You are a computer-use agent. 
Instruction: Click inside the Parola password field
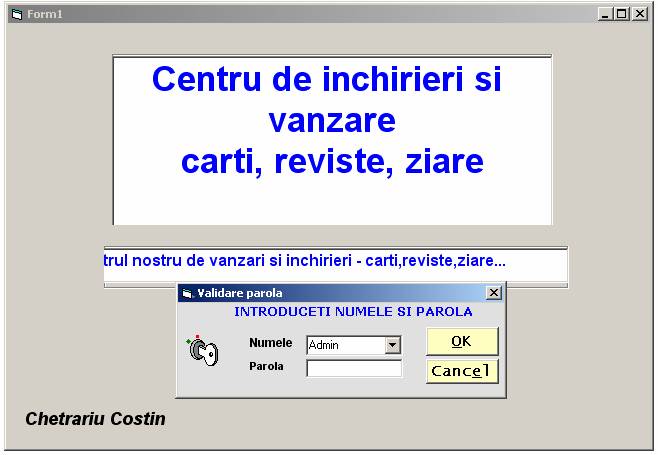[353, 368]
